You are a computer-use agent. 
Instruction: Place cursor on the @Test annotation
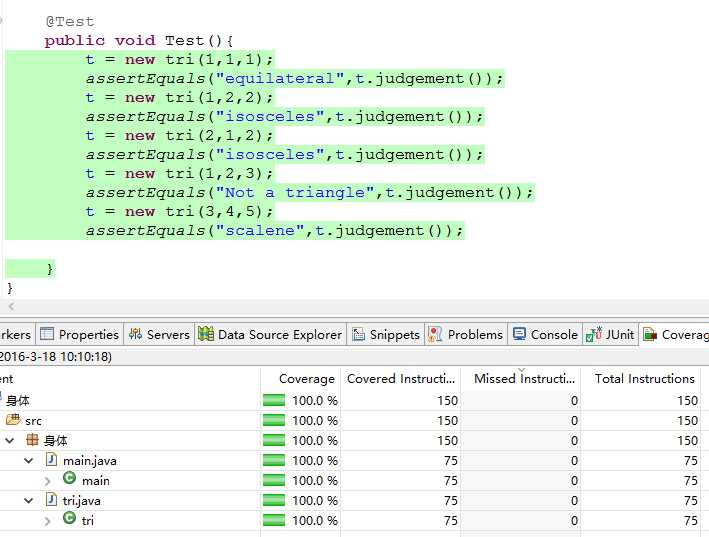coord(70,21)
